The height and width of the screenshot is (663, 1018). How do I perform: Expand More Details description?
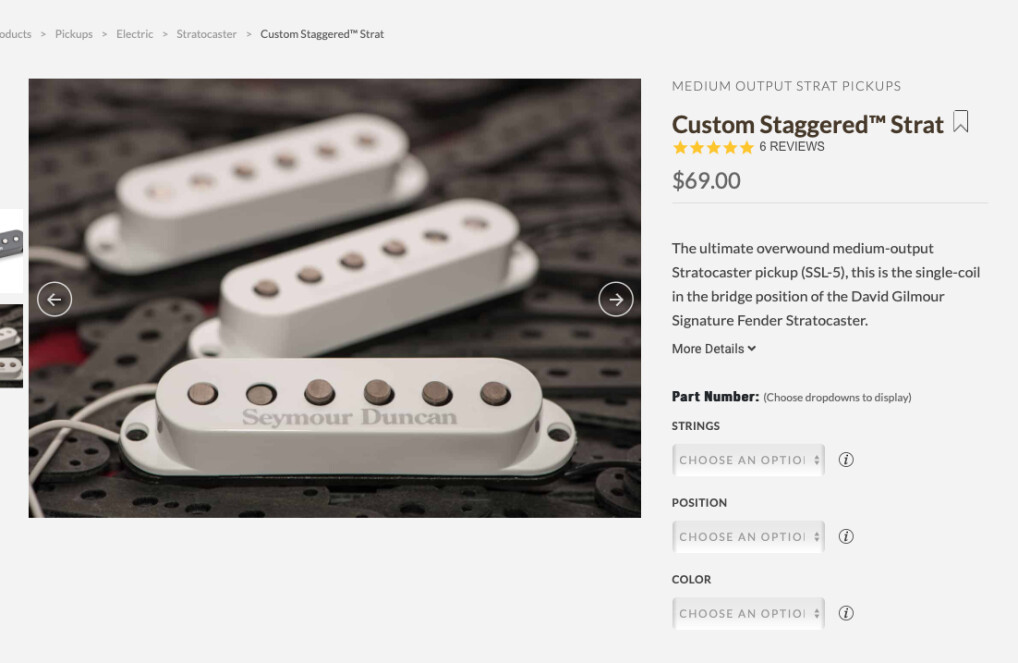pos(713,349)
